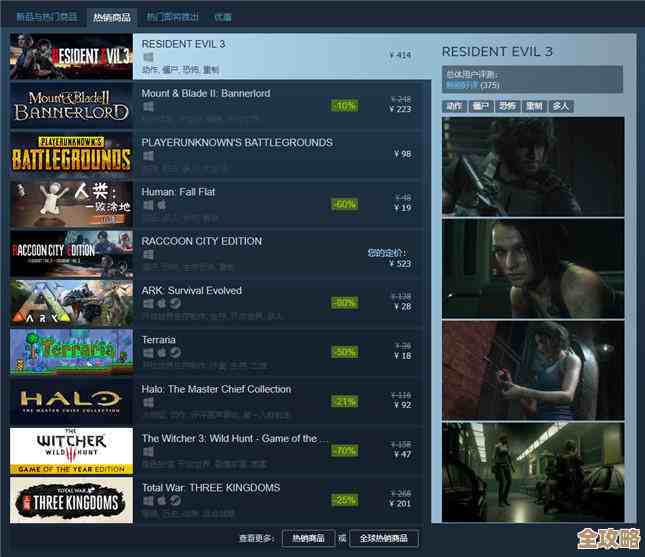Click The Witcher 3 logo image

71,450
